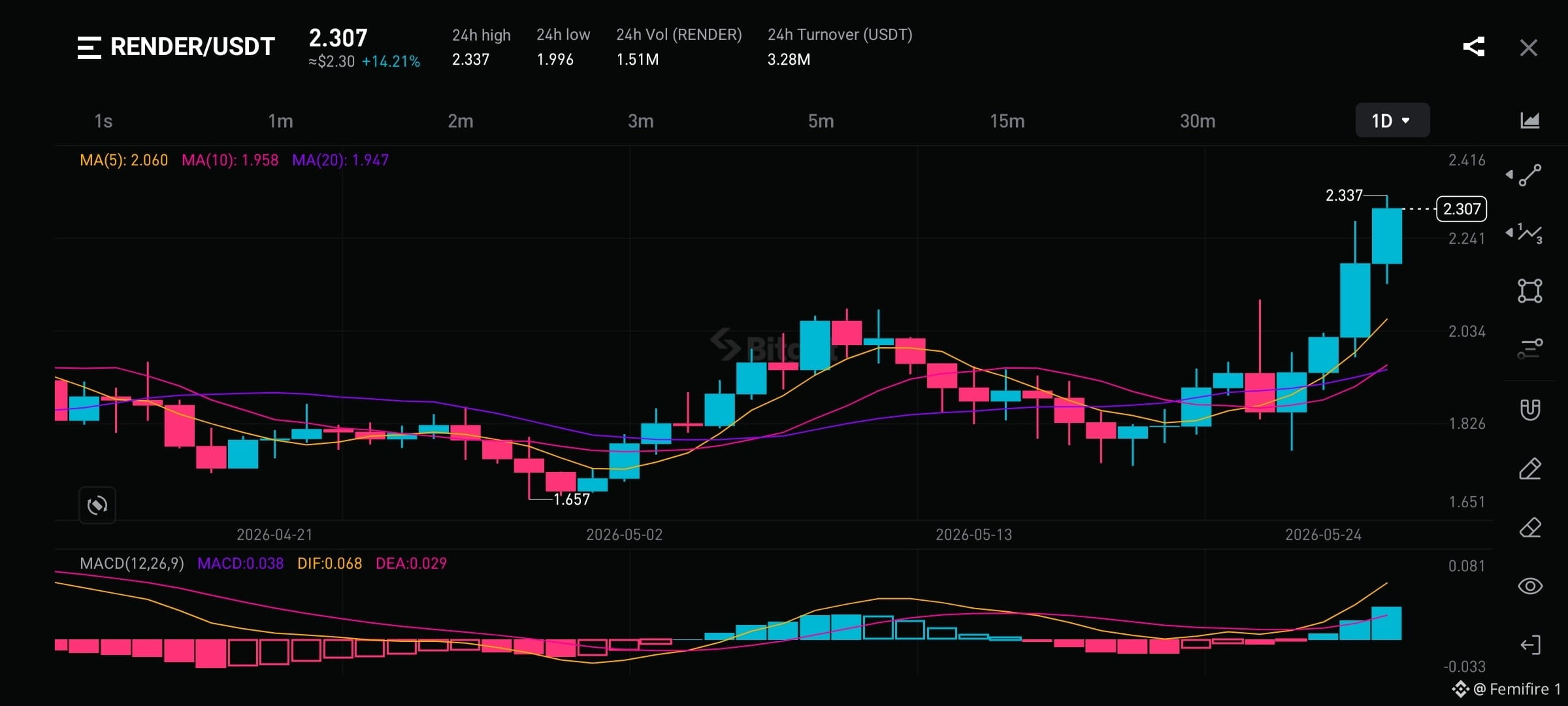
Task: Open the trading pair list menu icon
Action: (x=89, y=48)
